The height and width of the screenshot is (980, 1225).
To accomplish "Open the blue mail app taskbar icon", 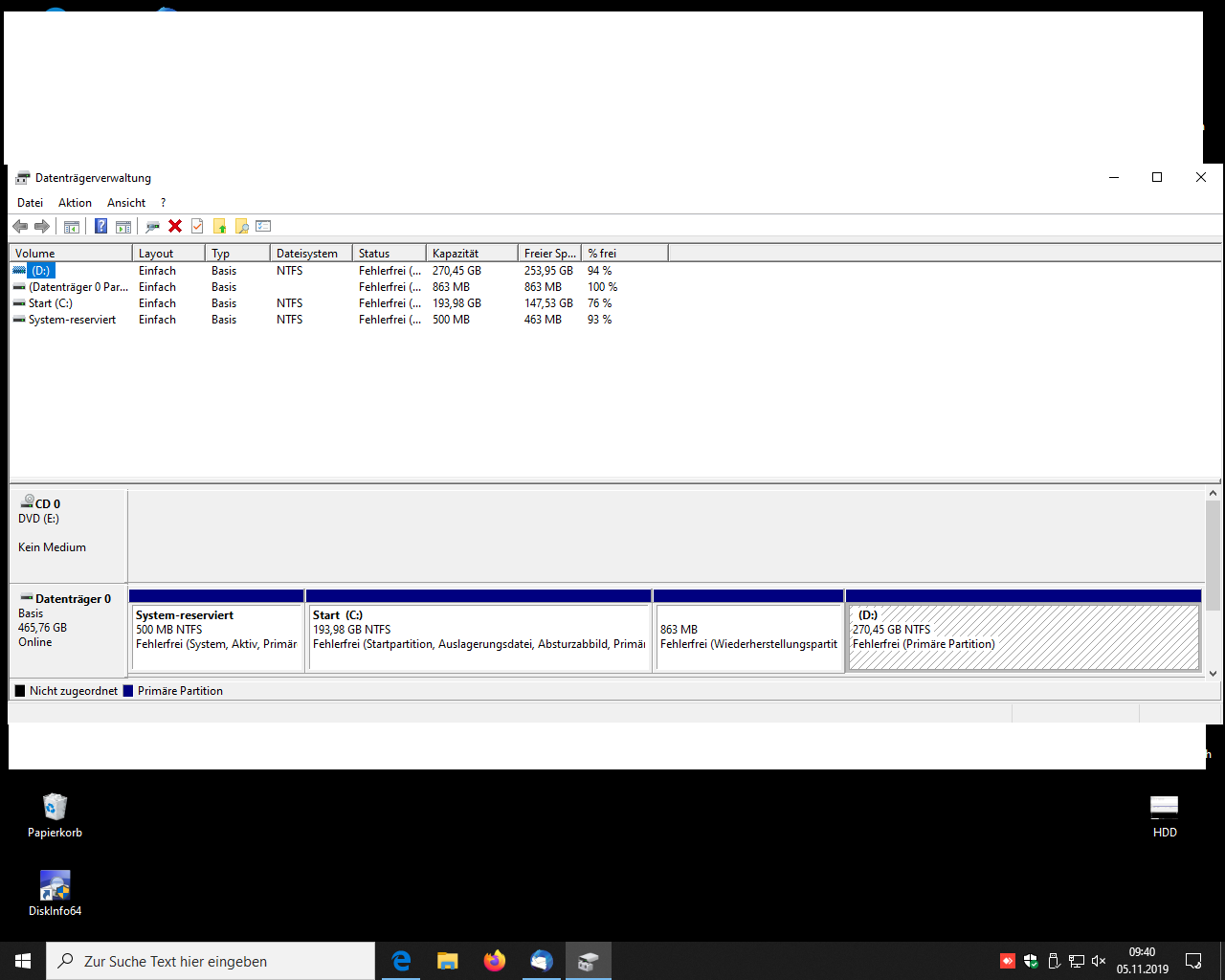I will coord(541,961).
